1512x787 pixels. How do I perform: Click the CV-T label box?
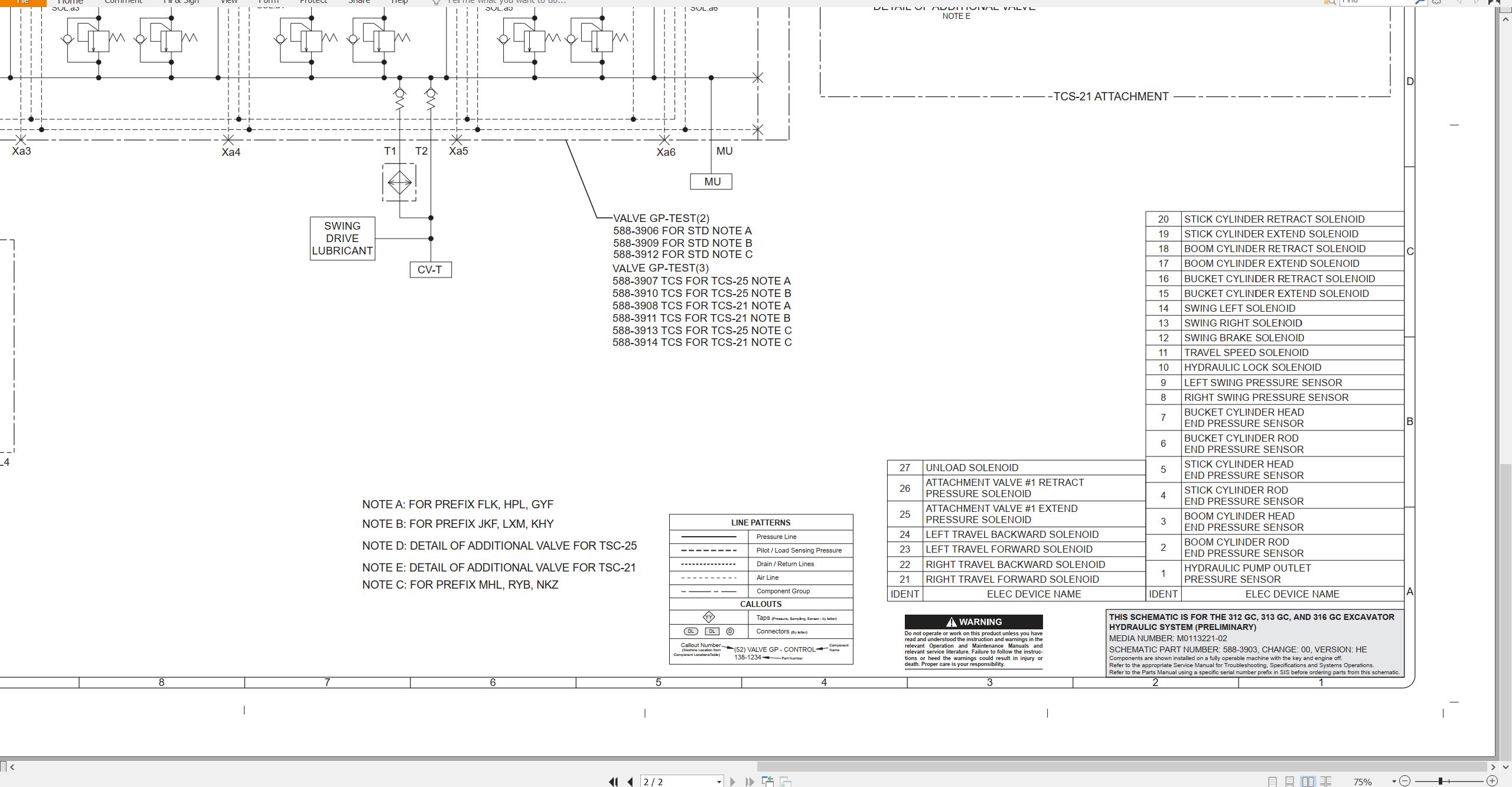[x=431, y=270]
